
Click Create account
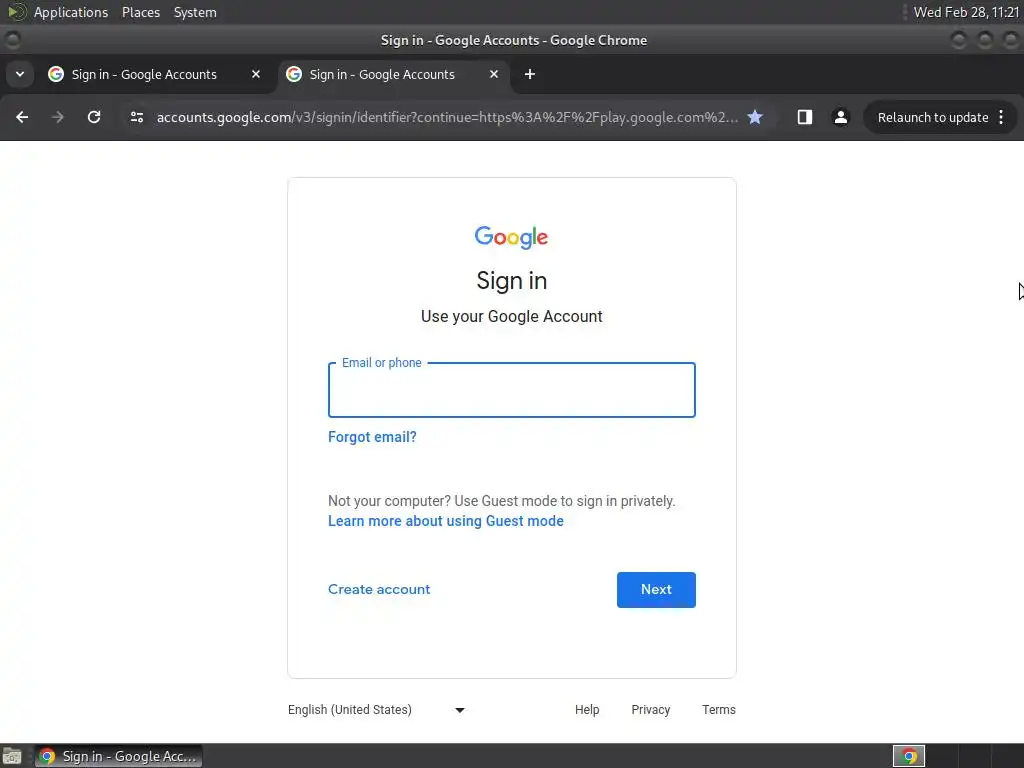click(379, 589)
